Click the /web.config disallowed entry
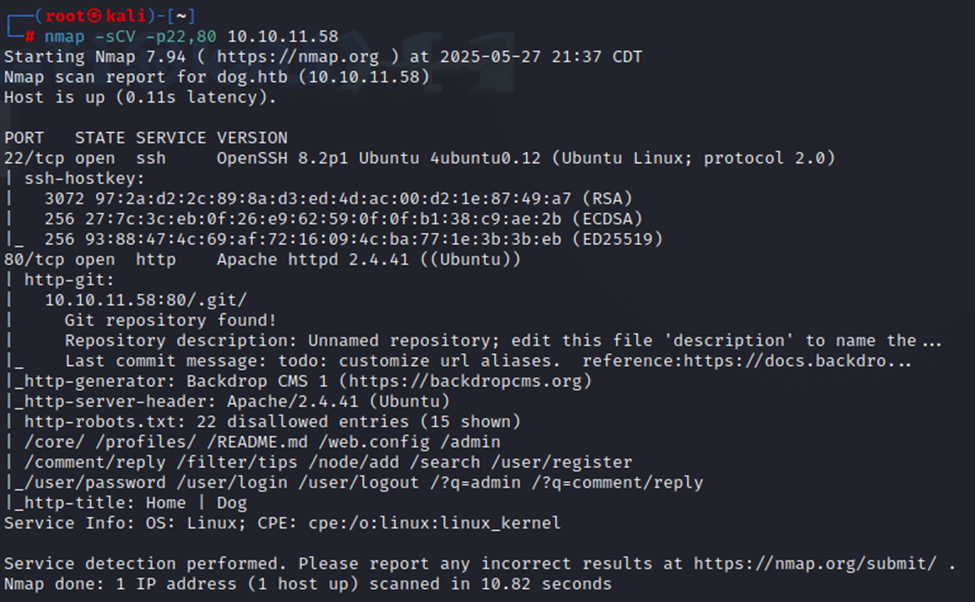This screenshot has width=975, height=602. (374, 442)
